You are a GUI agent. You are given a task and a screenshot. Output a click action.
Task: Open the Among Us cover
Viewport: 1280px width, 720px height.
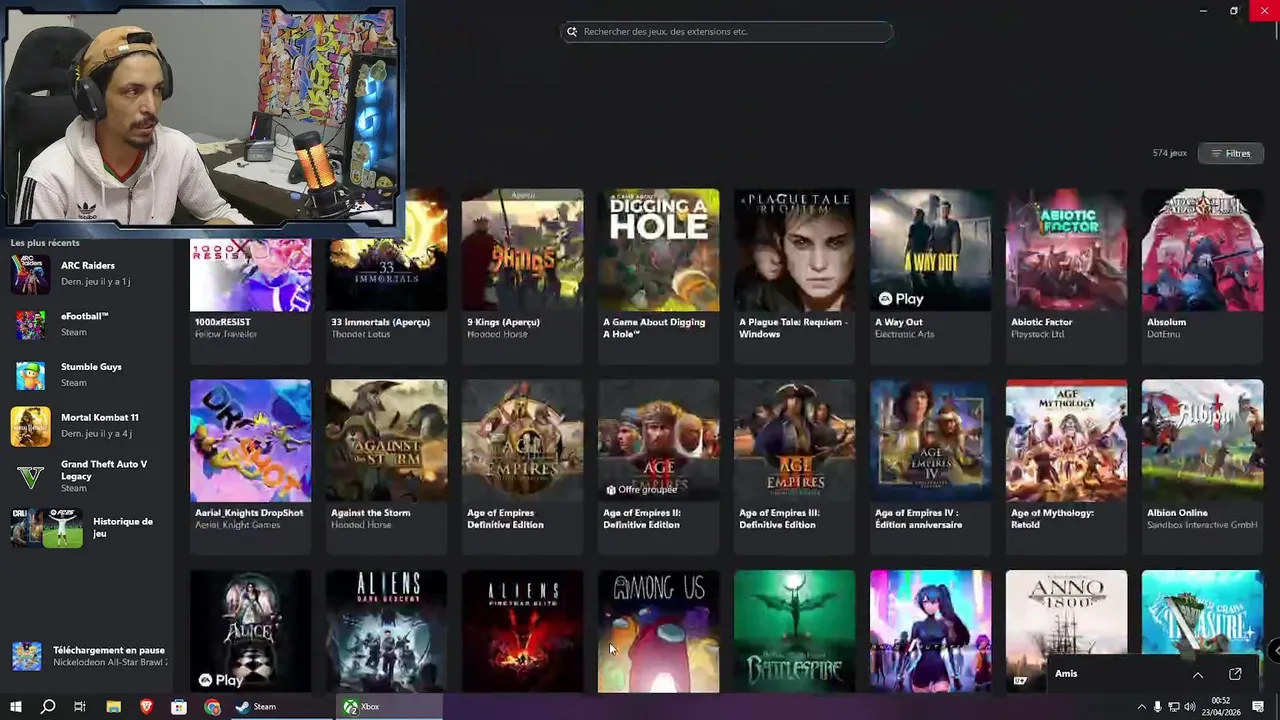658,631
